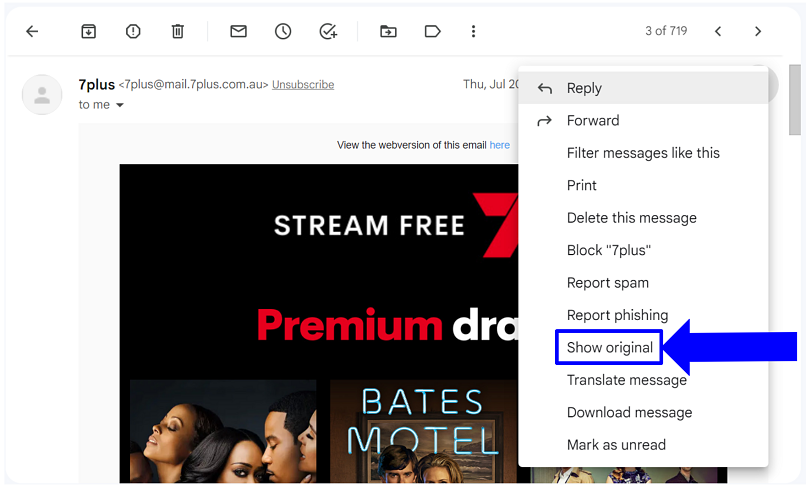
Task: Choose Reply from the menu
Action: tap(644, 88)
